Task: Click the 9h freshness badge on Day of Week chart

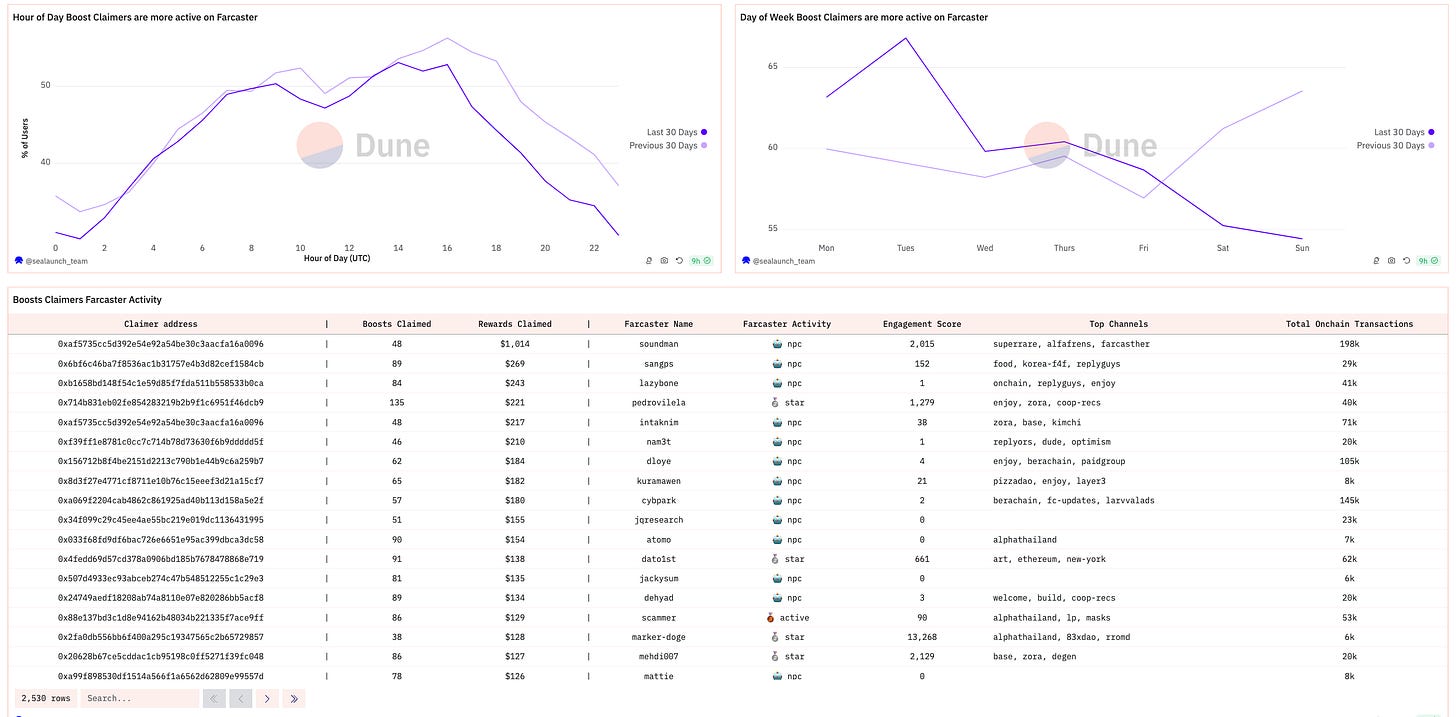Action: (x=1427, y=260)
